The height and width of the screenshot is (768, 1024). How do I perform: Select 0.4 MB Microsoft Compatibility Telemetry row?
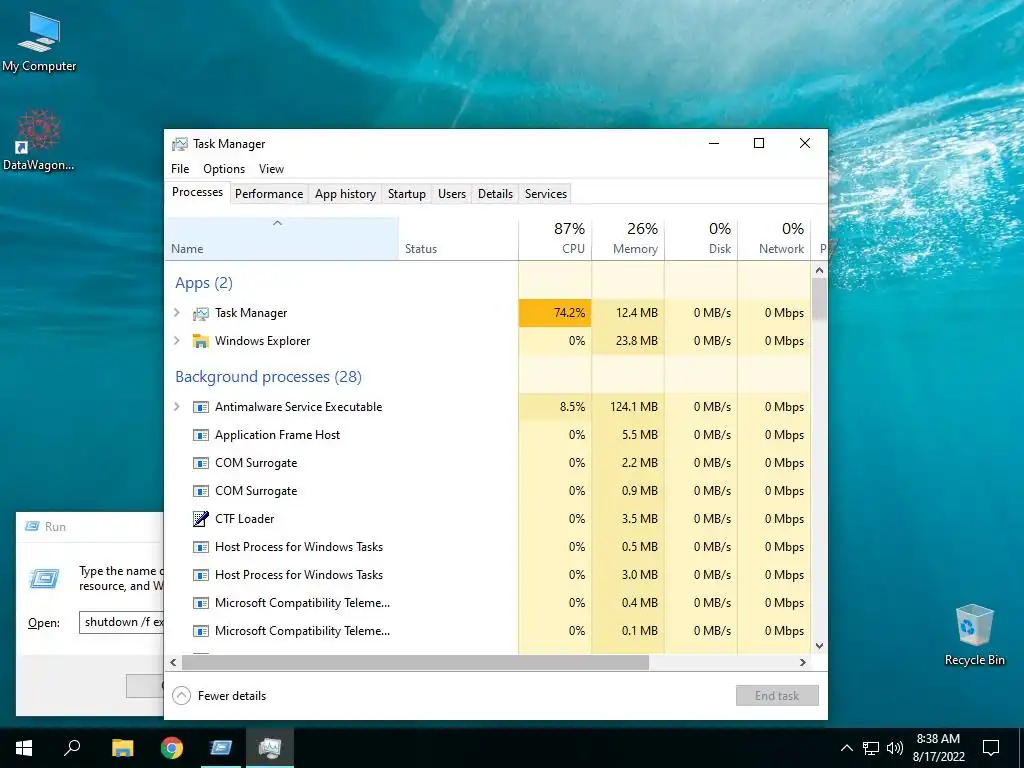point(488,603)
